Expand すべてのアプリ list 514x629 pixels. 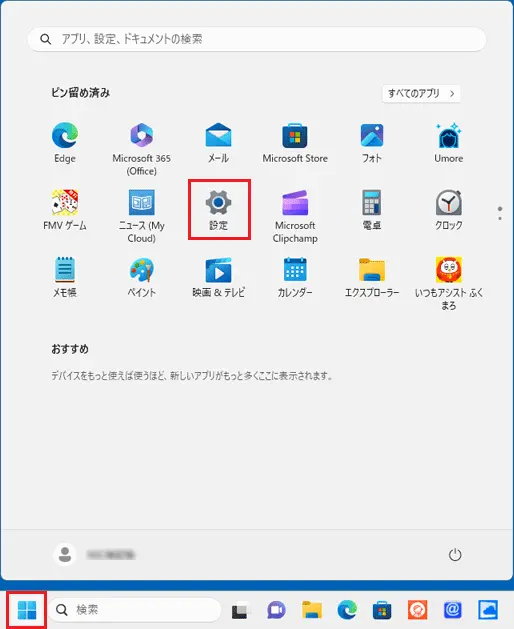click(421, 93)
